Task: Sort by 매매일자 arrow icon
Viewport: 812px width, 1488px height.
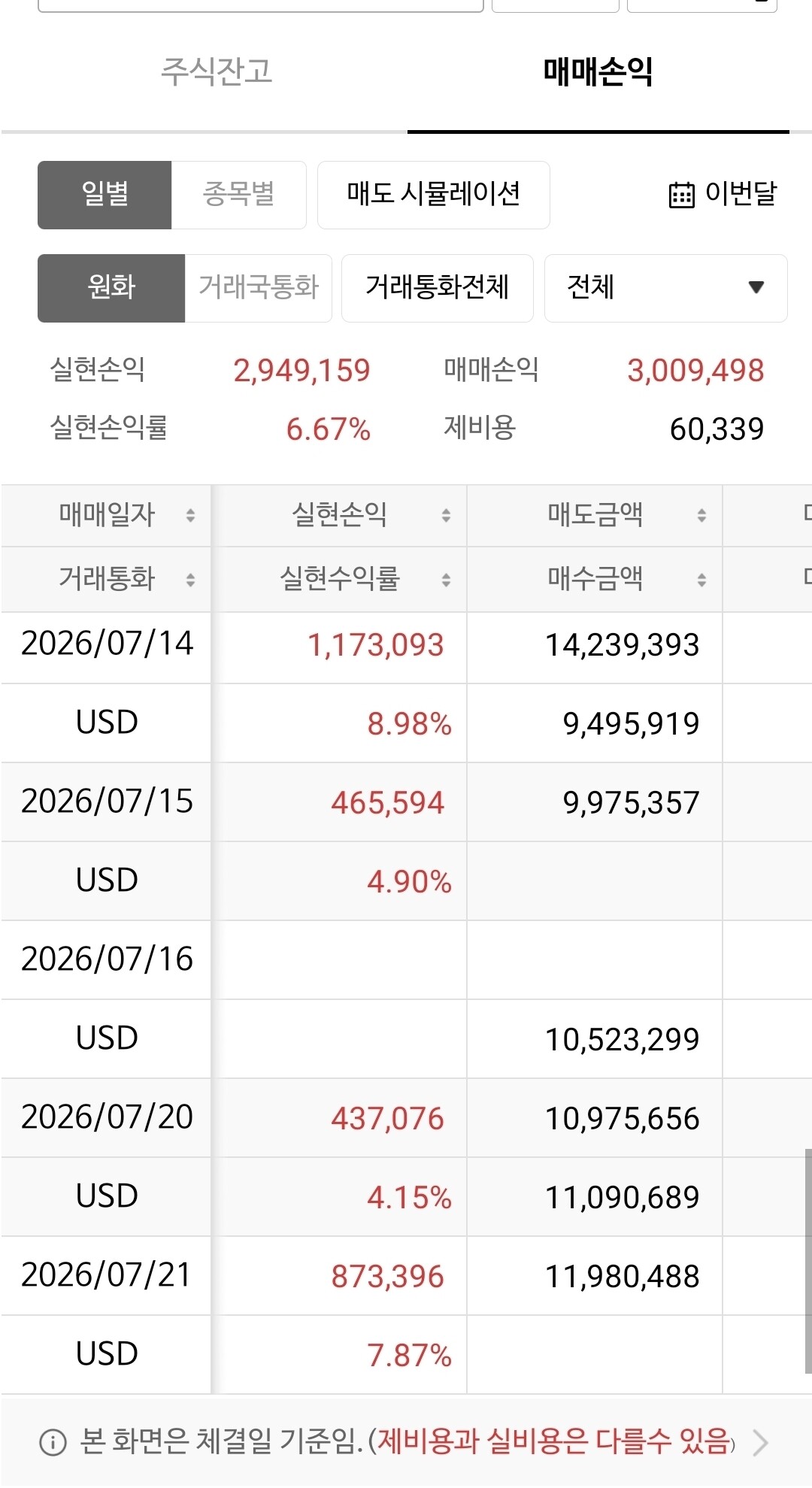Action: (190, 515)
